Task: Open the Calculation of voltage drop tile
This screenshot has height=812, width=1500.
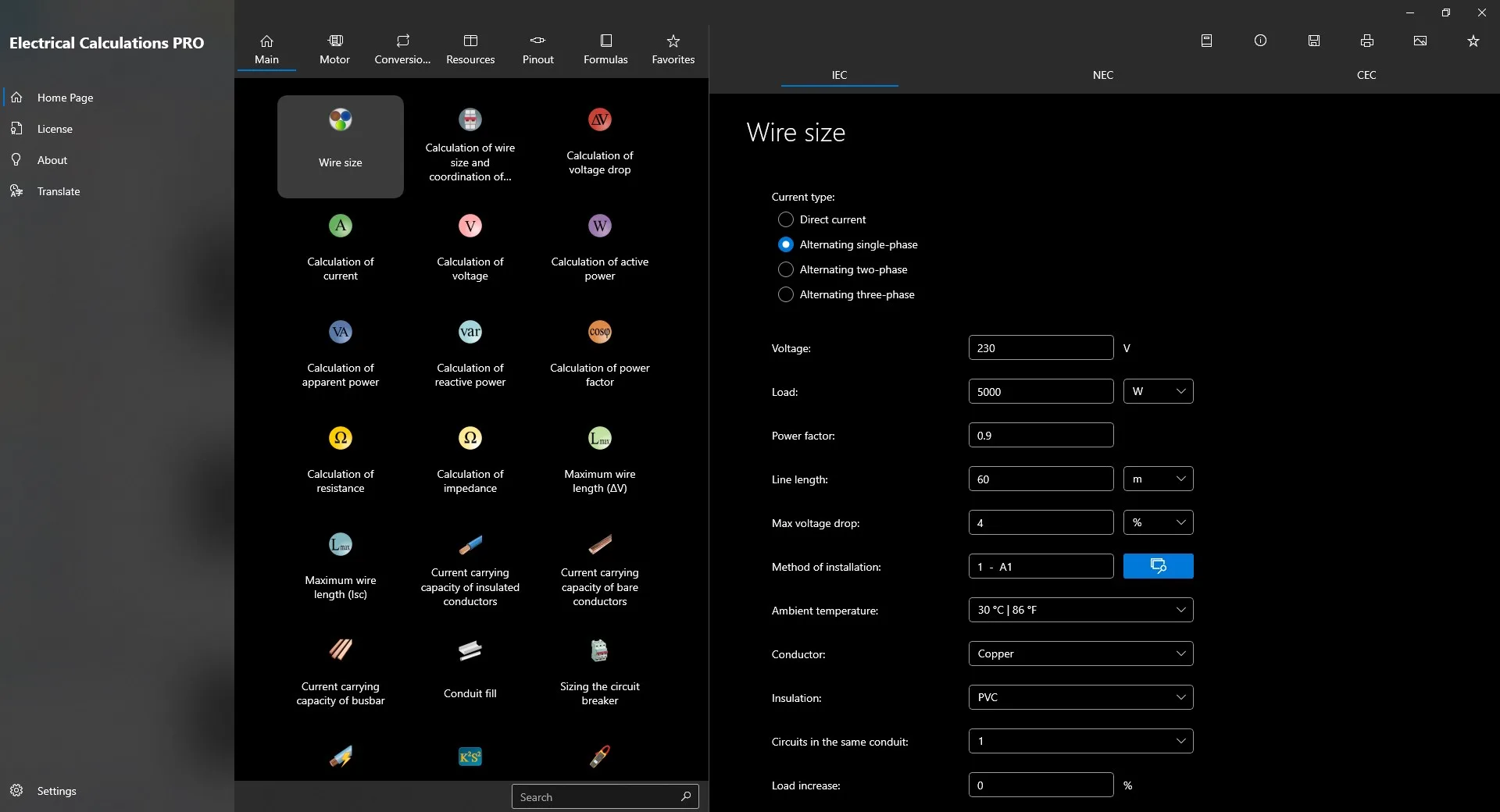Action: [x=600, y=147]
